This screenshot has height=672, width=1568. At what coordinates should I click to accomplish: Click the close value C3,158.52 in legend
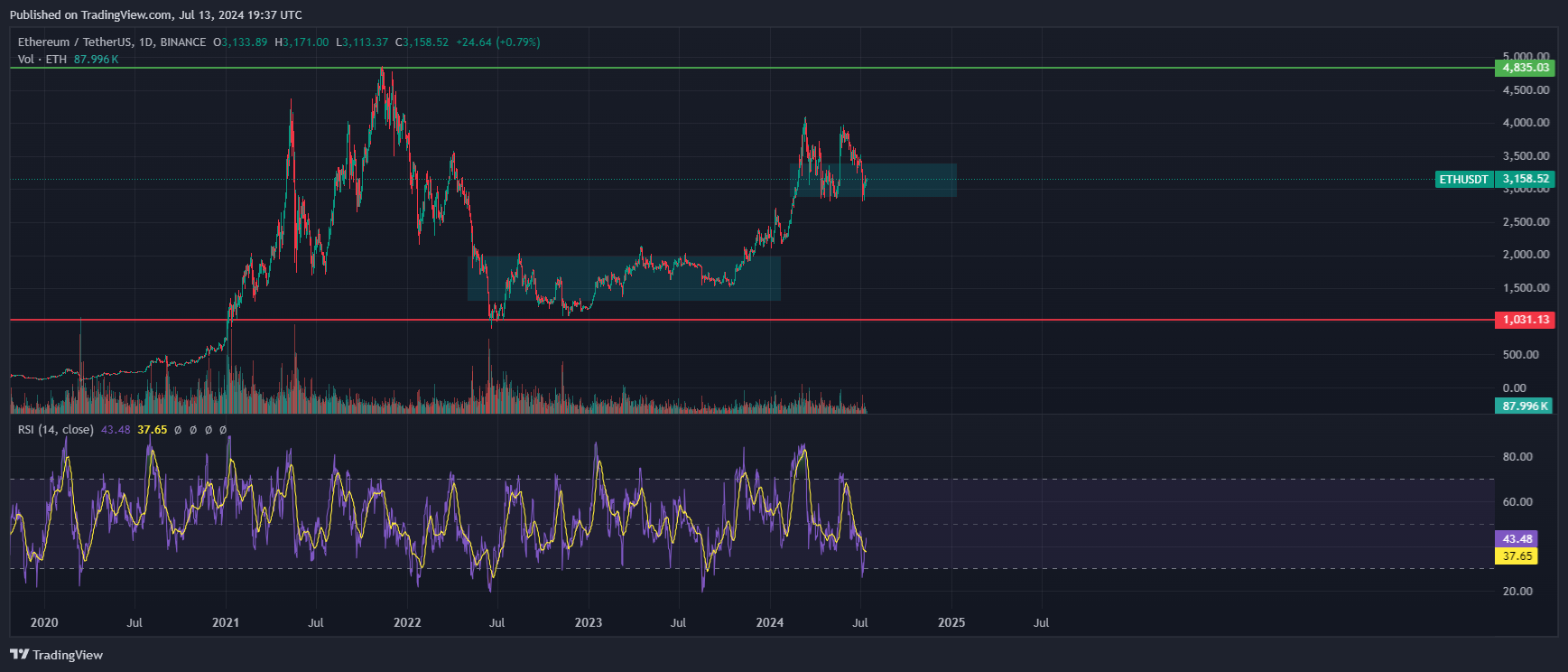click(422, 42)
